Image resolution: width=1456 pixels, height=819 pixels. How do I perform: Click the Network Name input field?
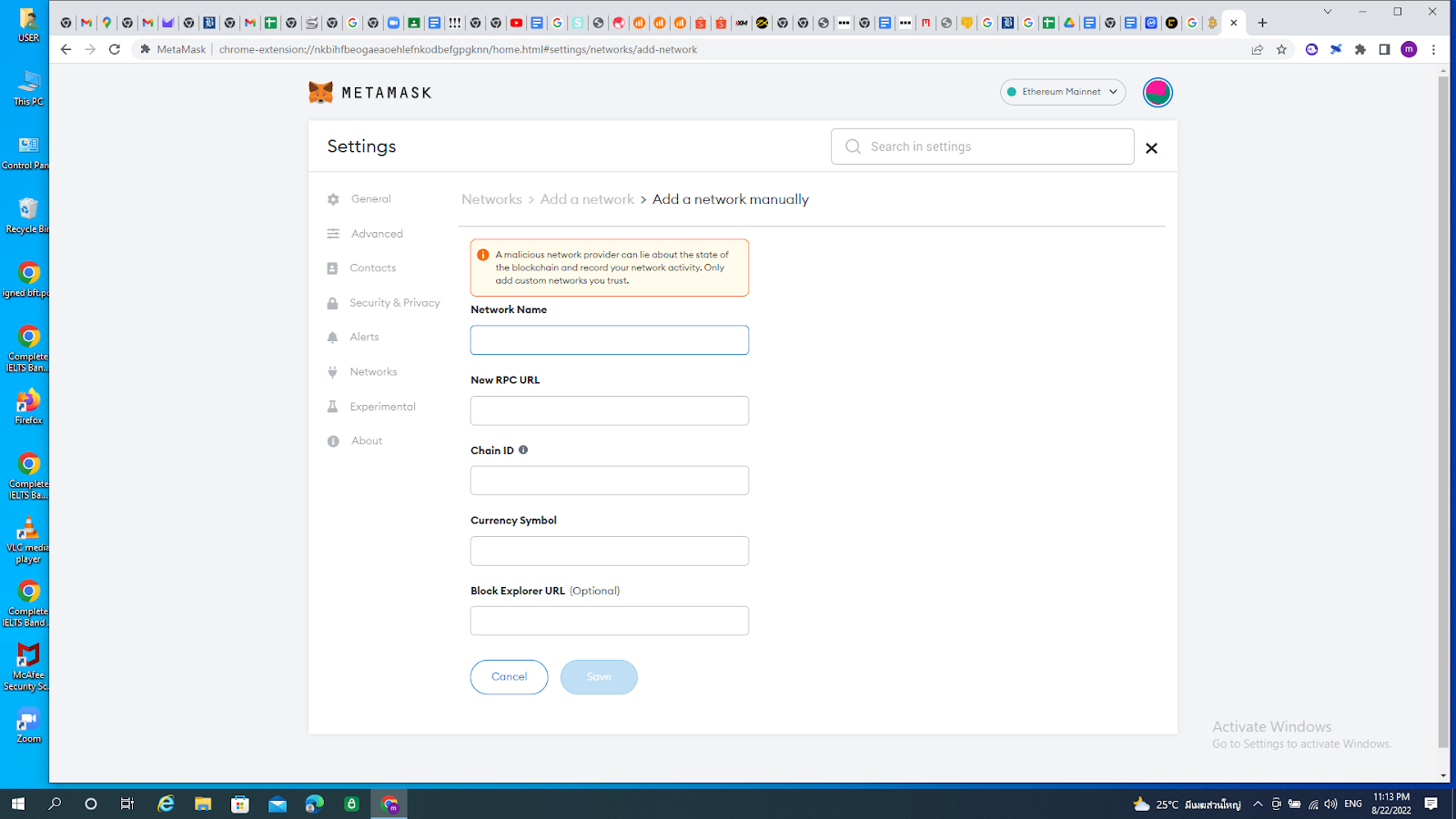tap(610, 340)
